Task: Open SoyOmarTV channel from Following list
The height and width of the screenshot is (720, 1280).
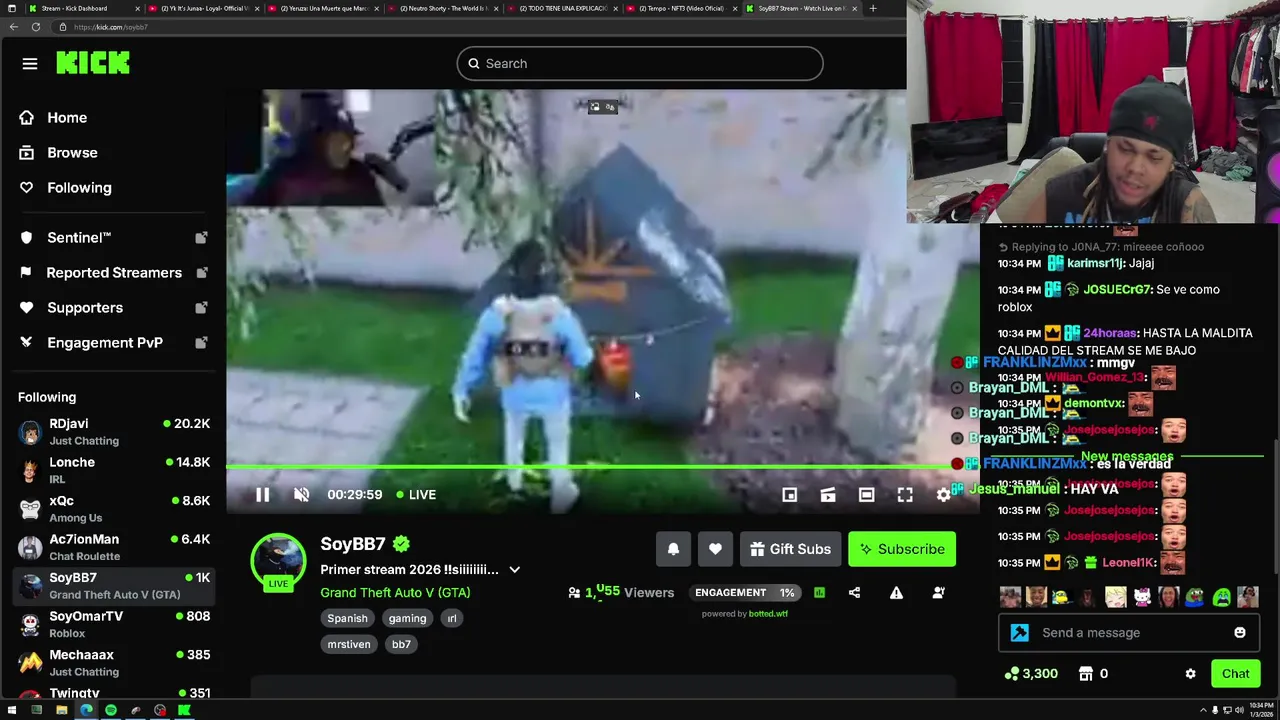Action: click(114, 624)
